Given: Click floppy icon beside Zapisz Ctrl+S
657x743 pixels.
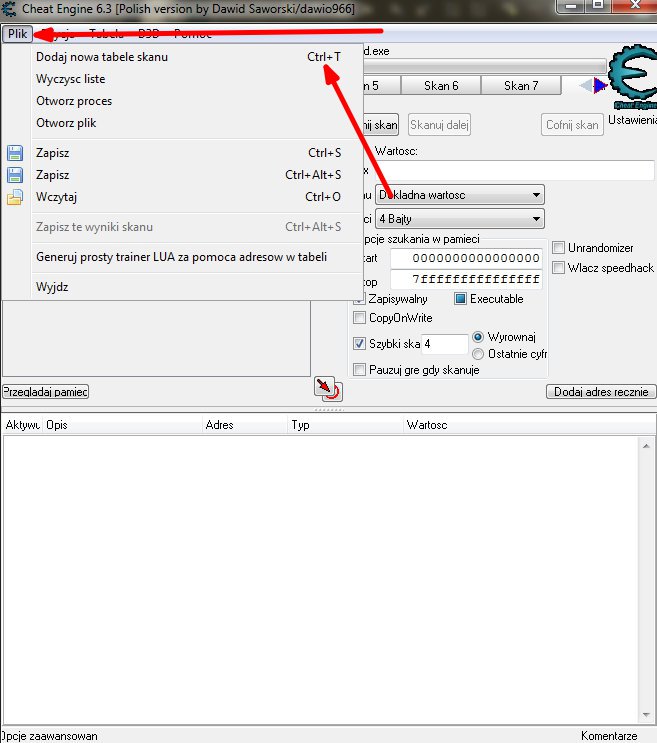Looking at the screenshot, I should click(x=15, y=153).
